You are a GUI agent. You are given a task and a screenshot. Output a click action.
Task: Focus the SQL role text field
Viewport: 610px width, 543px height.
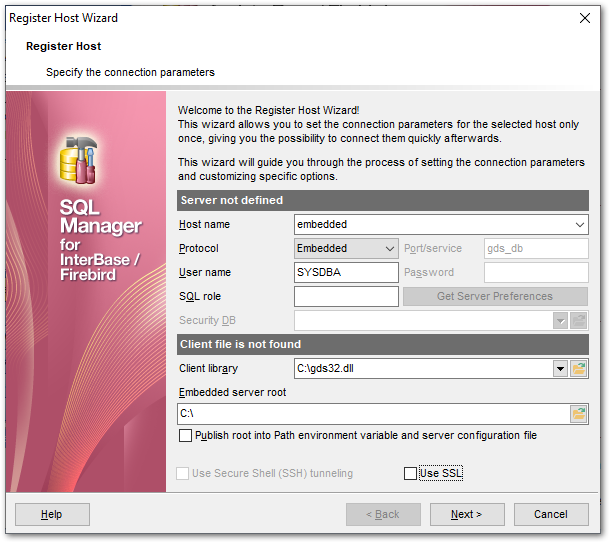click(x=346, y=296)
